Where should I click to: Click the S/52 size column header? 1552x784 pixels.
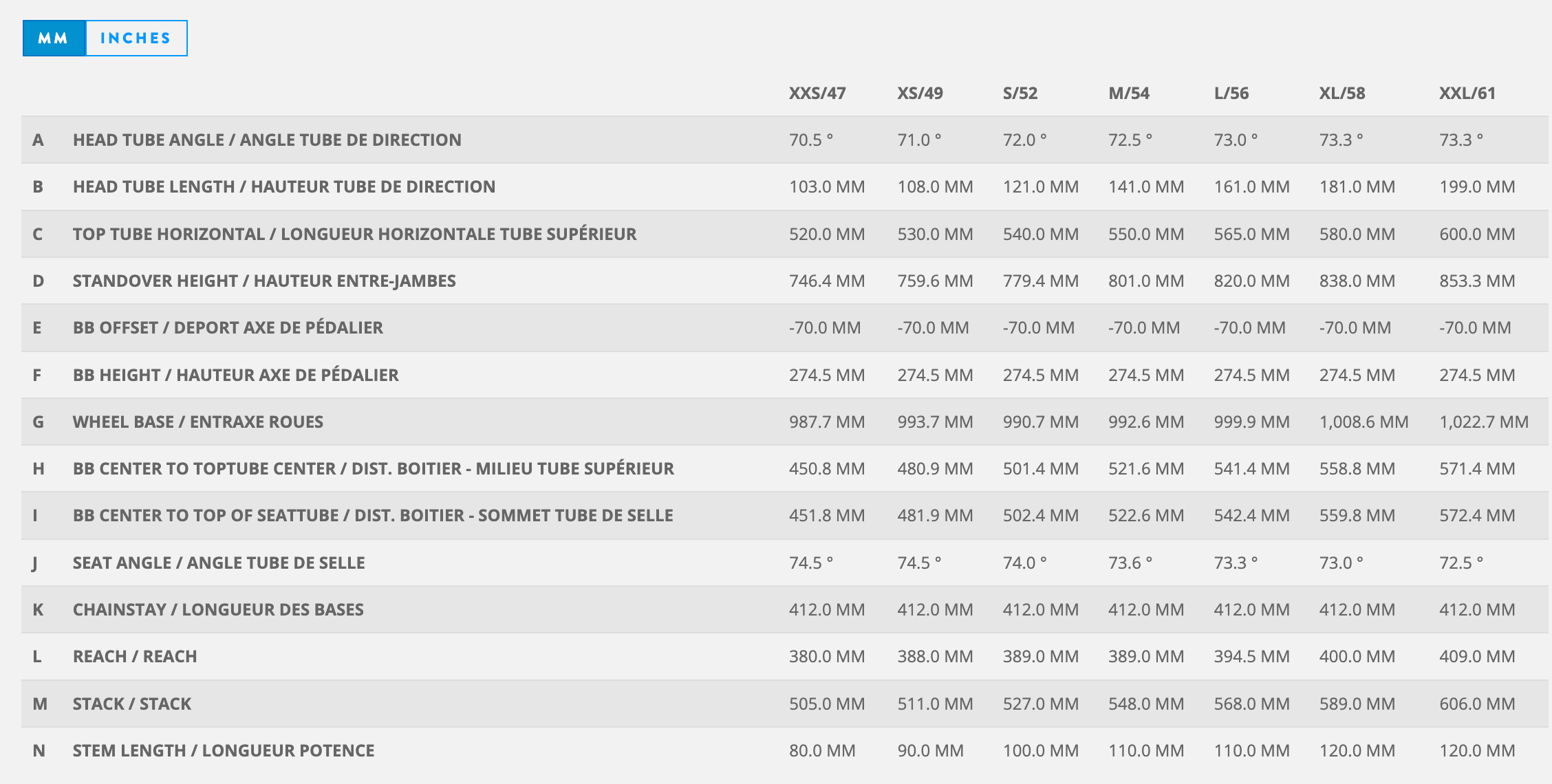[x=1020, y=94]
